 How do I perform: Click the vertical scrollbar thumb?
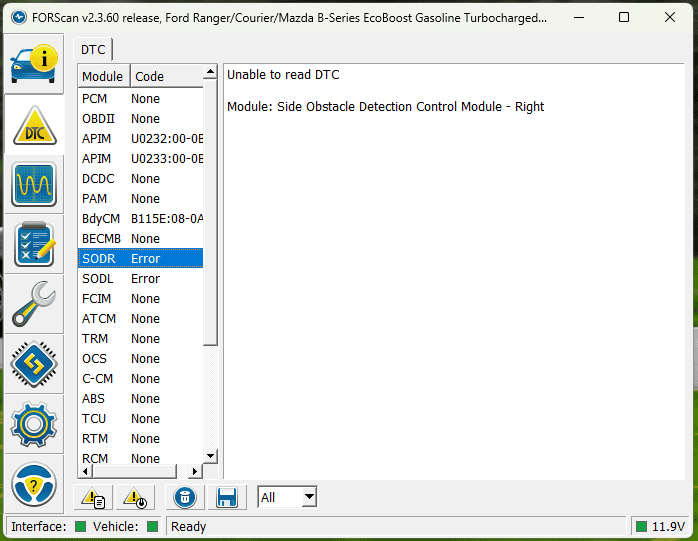click(x=210, y=212)
